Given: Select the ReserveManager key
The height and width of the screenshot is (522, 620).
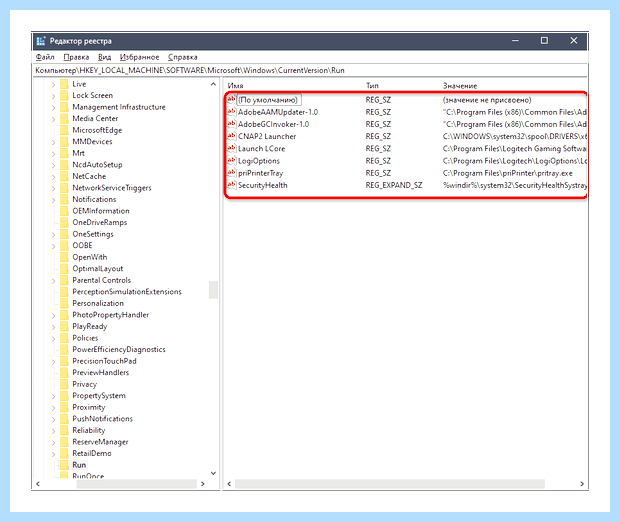Looking at the screenshot, I should coord(100,442).
